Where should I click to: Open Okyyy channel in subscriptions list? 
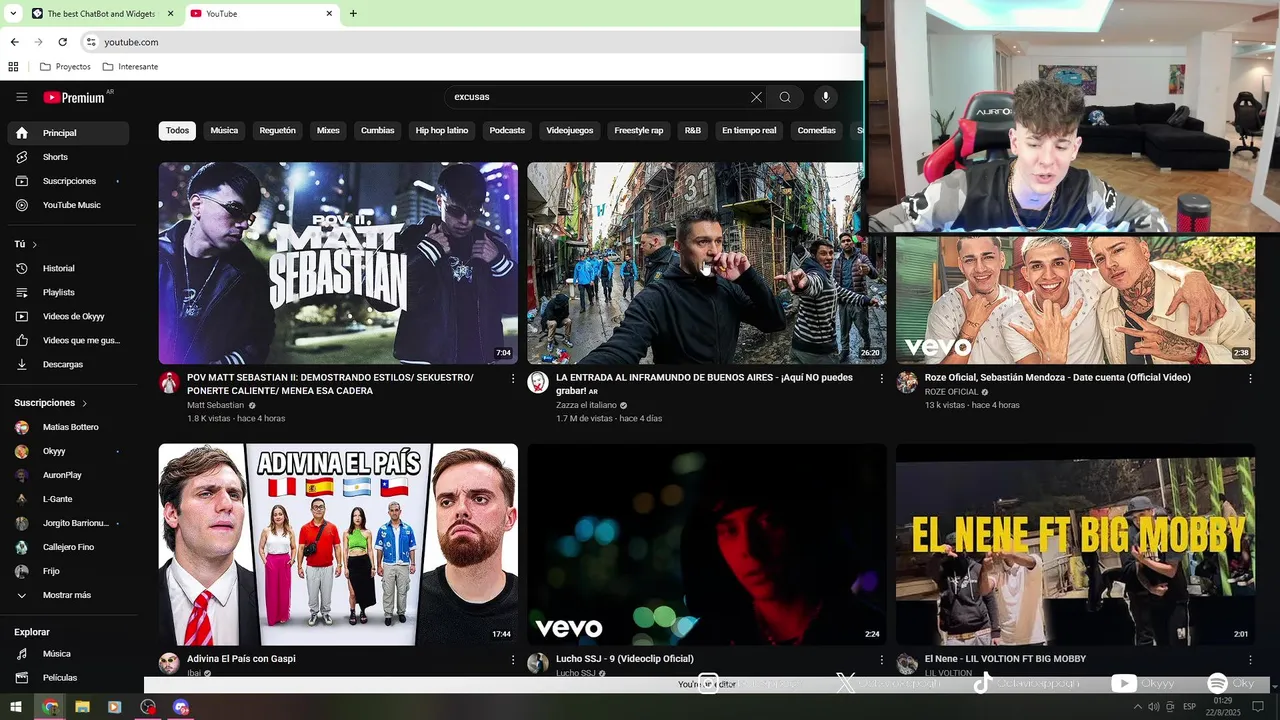click(68, 451)
